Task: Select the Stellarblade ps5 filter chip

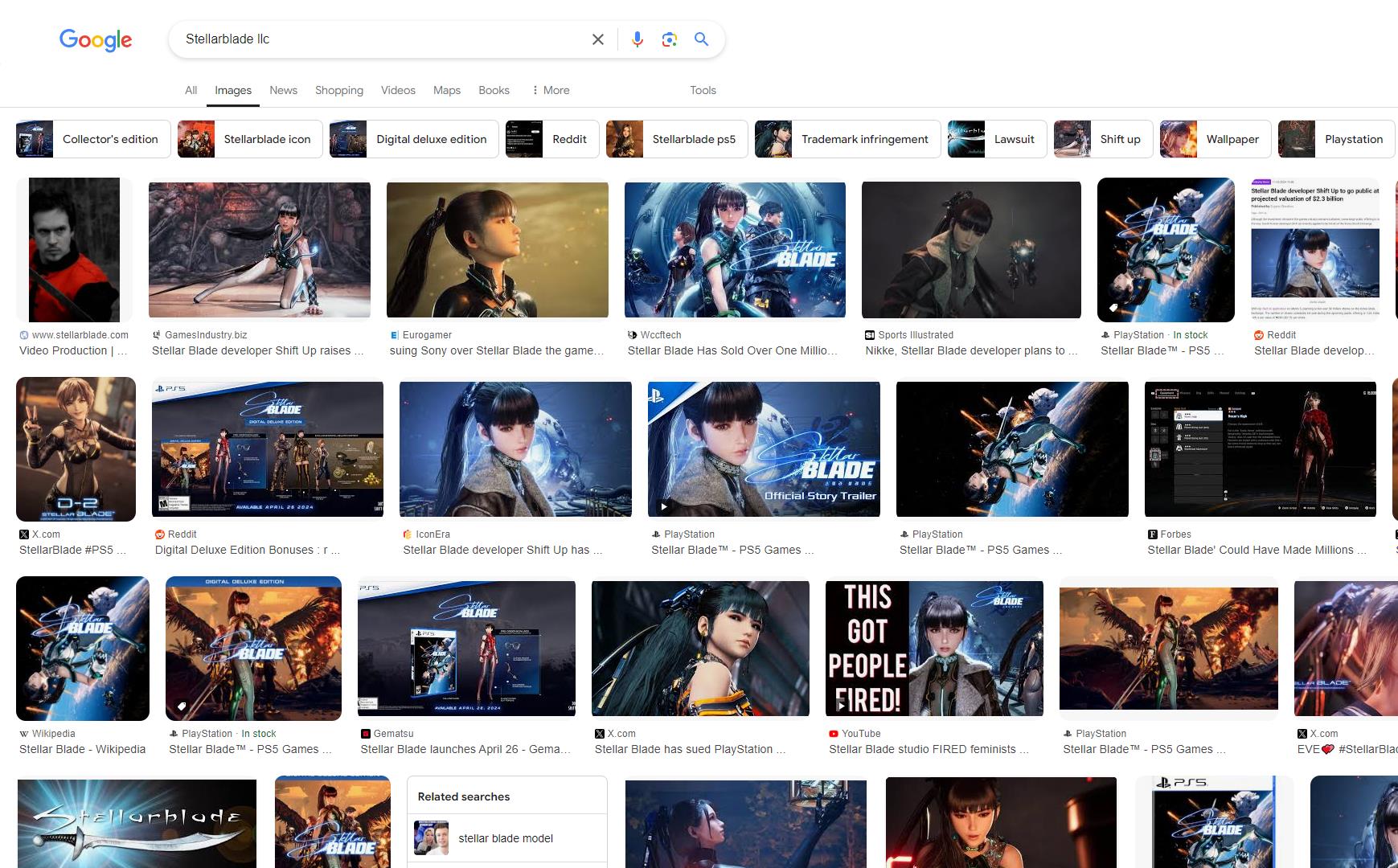Action: 677,139
